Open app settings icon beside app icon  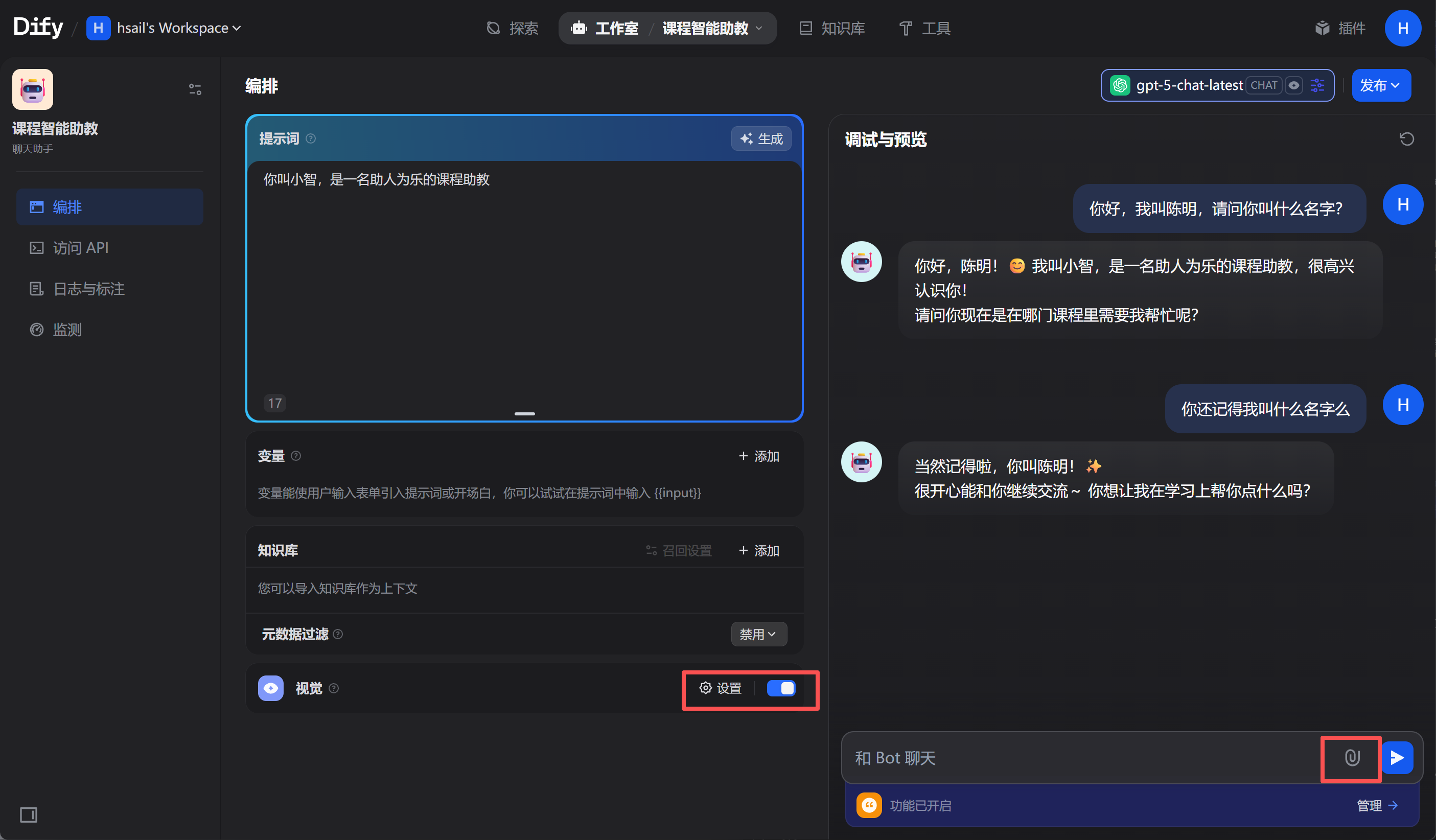195,89
